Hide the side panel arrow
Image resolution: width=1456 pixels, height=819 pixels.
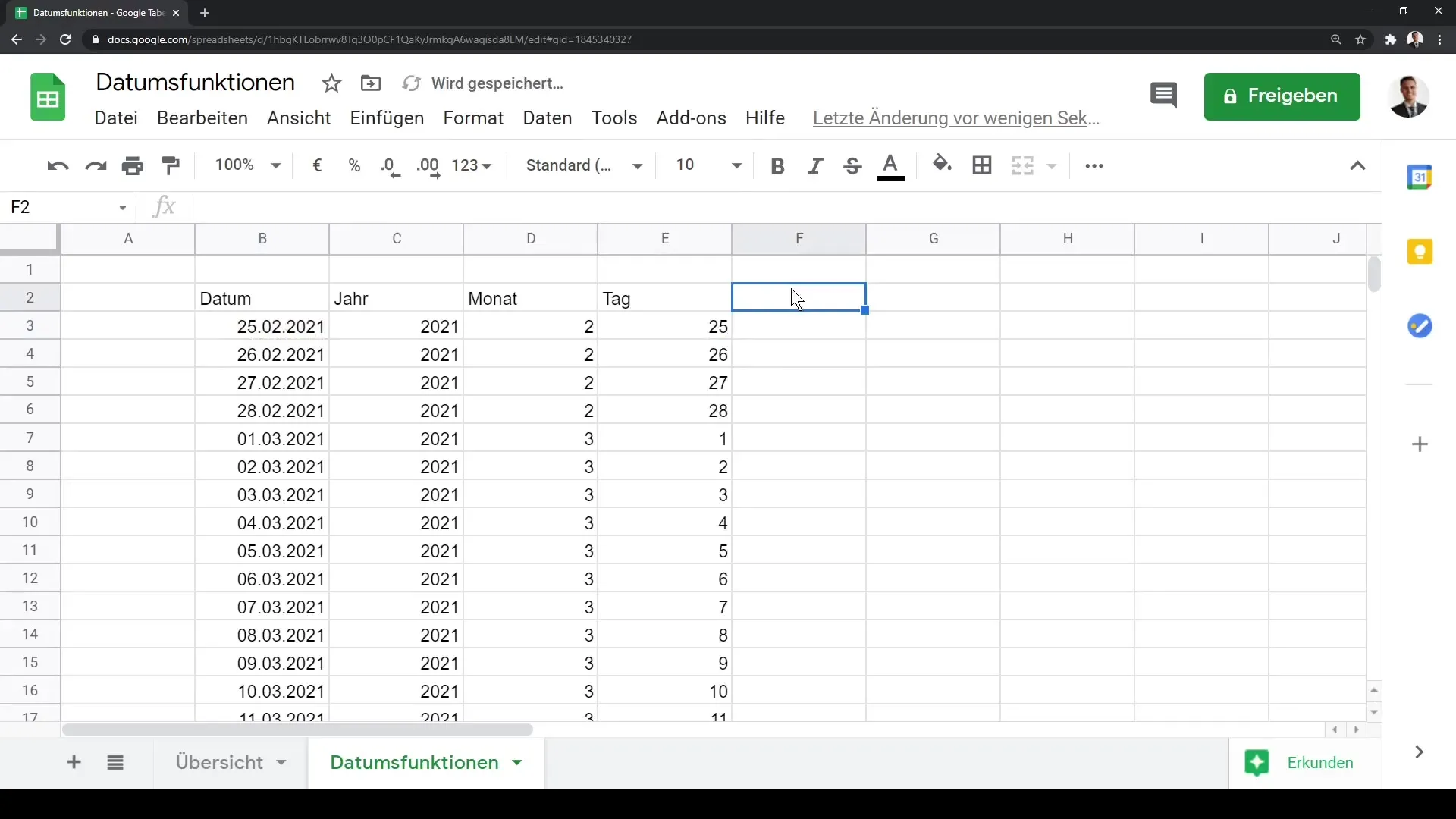point(1419,752)
